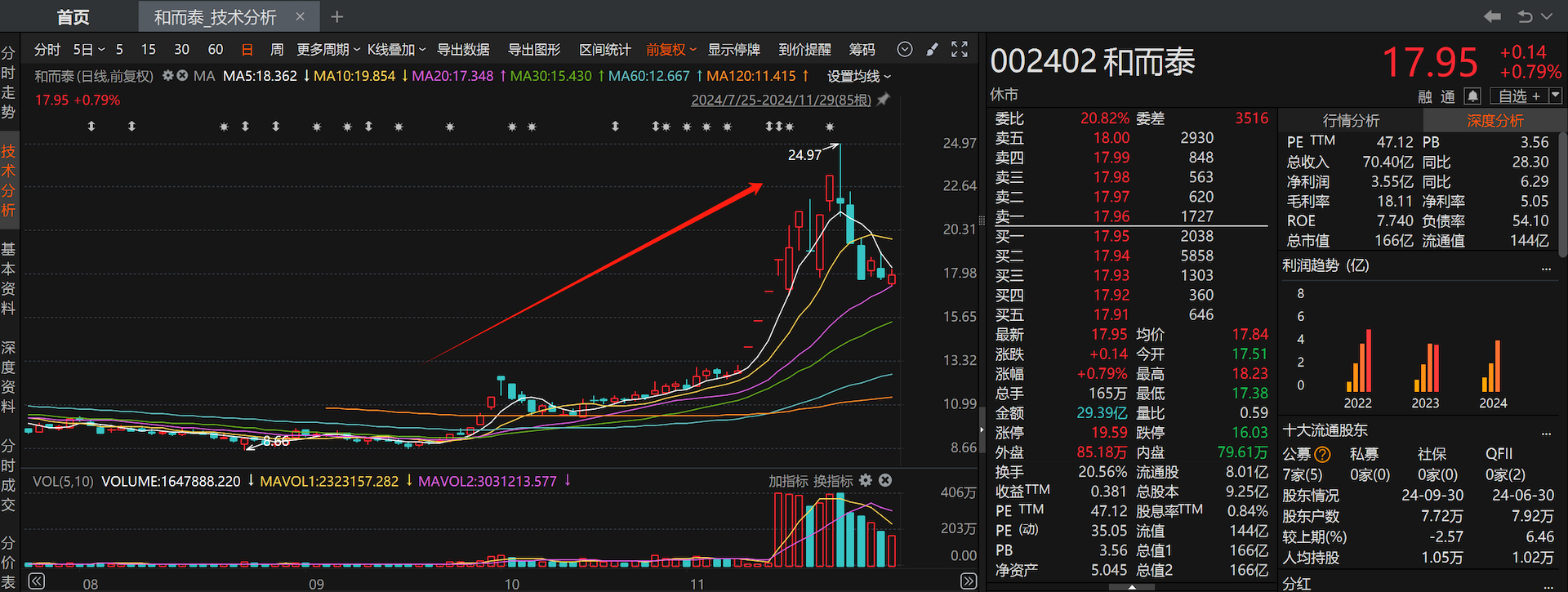Open the 首页 home tab
The height and width of the screenshot is (592, 1568).
[x=73, y=17]
